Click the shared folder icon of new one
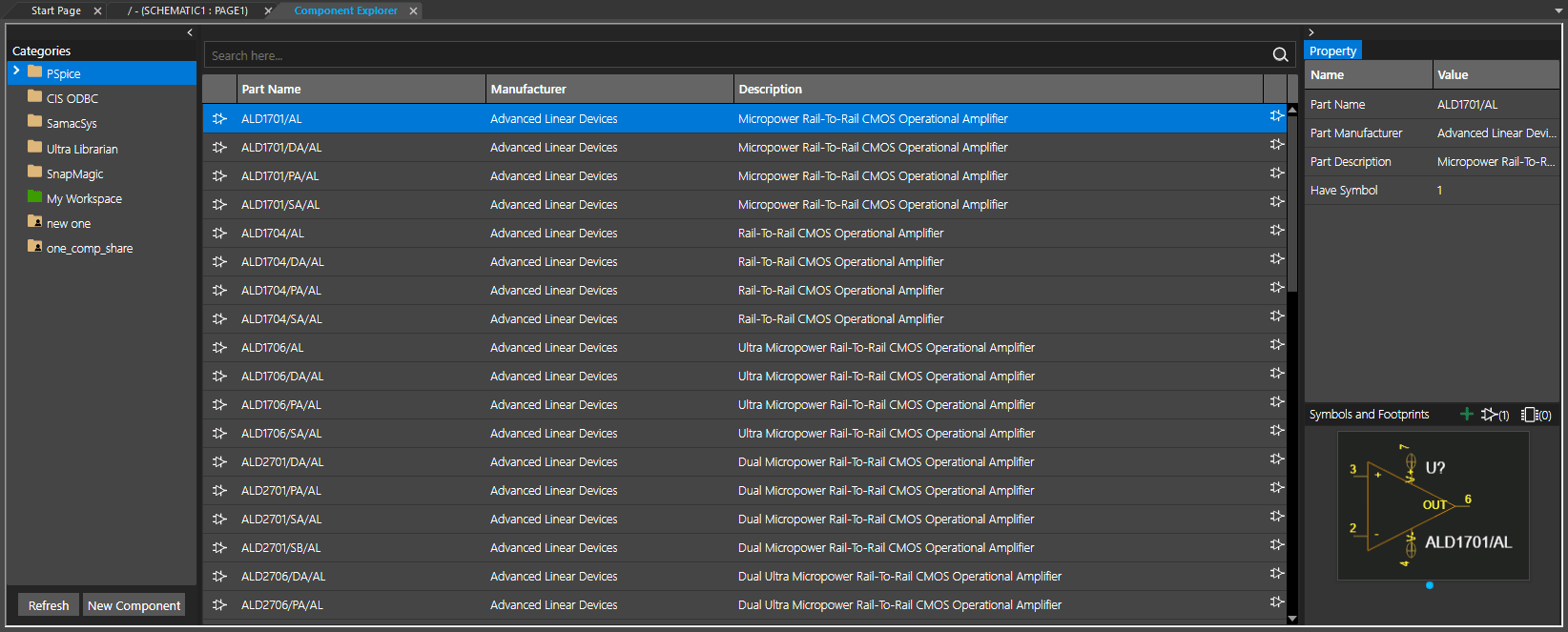 [35, 221]
